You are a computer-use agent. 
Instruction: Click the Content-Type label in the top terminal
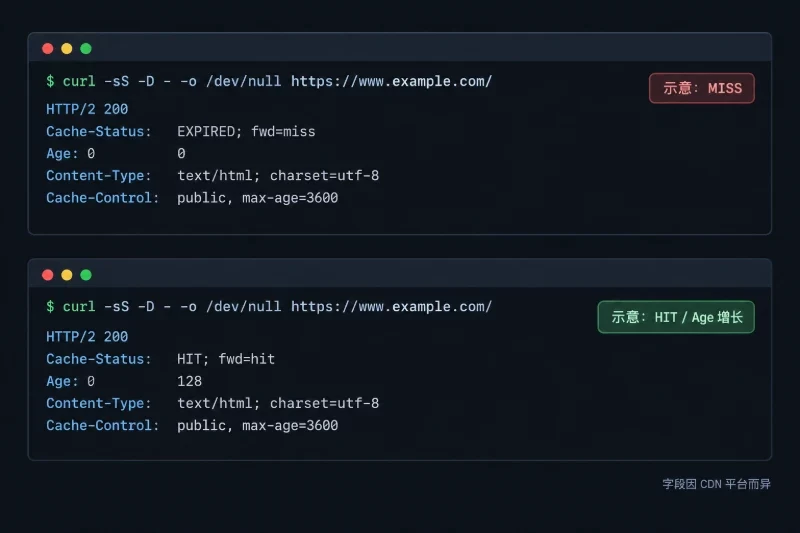click(x=99, y=176)
